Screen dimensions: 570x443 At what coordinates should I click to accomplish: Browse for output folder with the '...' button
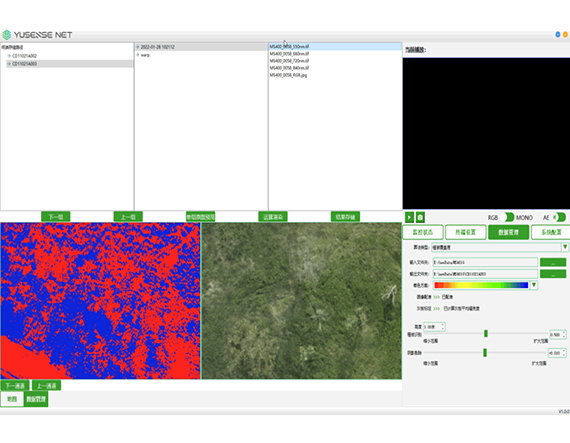coord(553,274)
